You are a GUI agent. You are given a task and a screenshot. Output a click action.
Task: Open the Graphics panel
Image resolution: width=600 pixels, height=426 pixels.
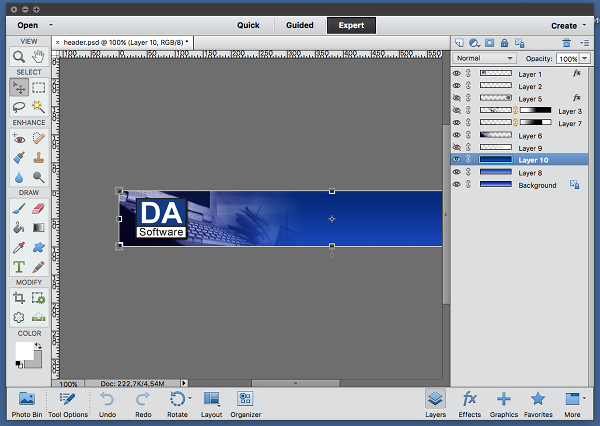point(504,404)
